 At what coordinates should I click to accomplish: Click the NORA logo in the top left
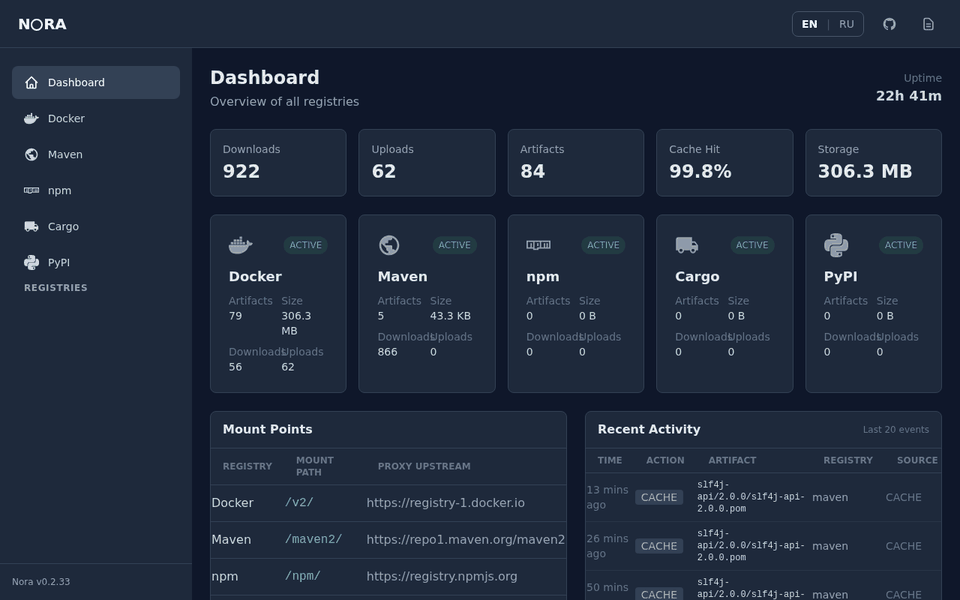[x=42, y=23]
